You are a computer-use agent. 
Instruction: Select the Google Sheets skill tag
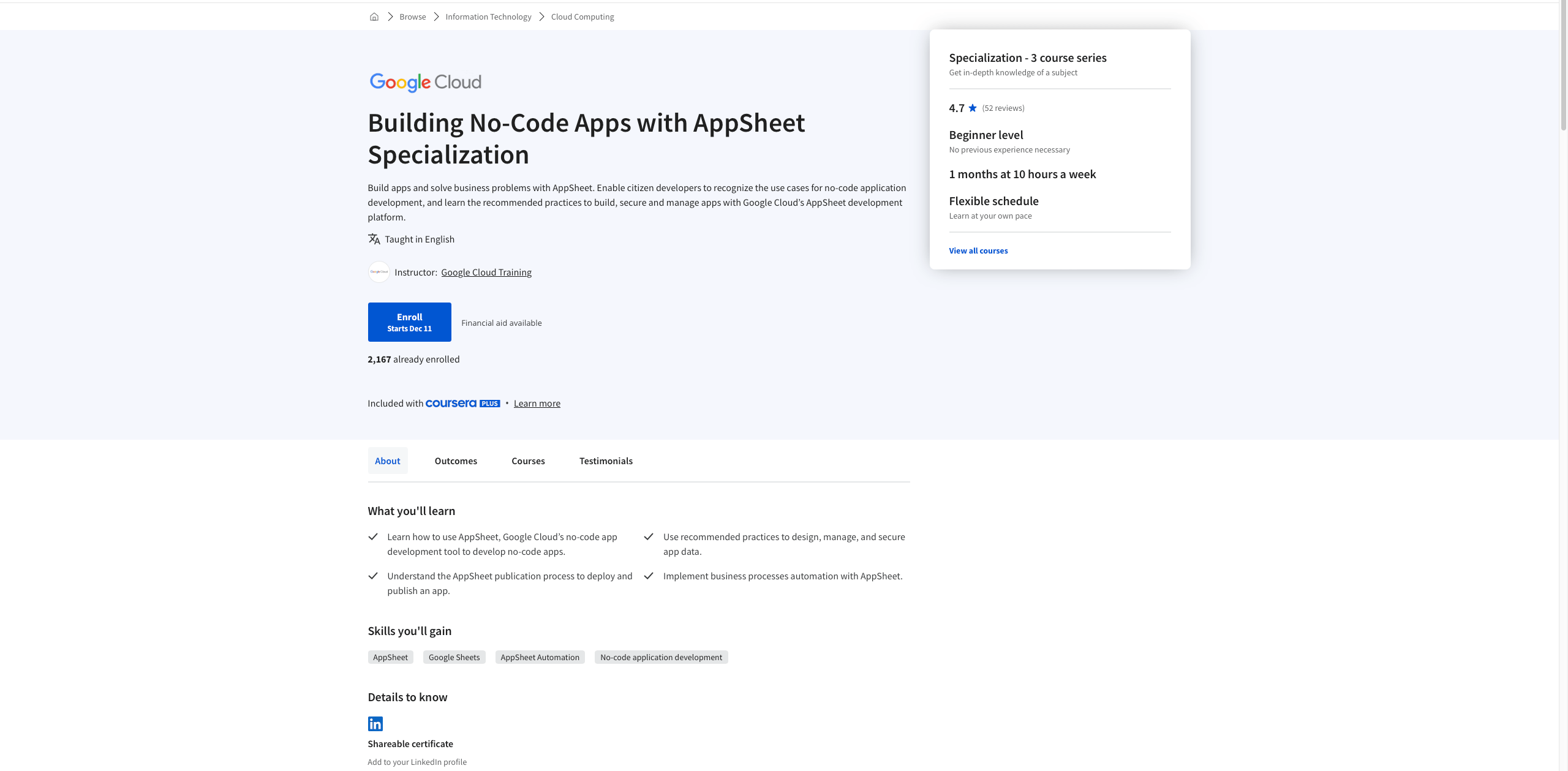454,657
